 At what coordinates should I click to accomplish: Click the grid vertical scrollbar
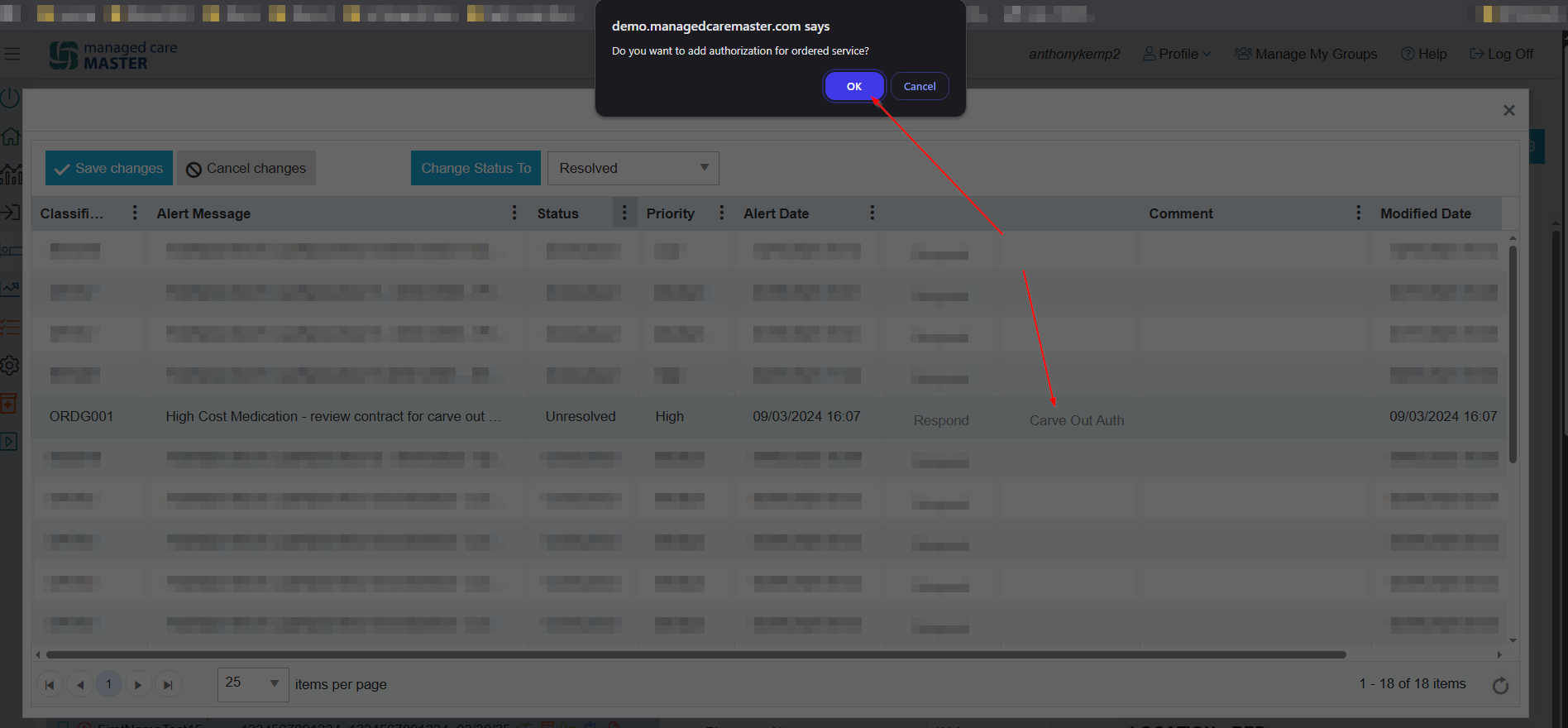[x=1513, y=354]
